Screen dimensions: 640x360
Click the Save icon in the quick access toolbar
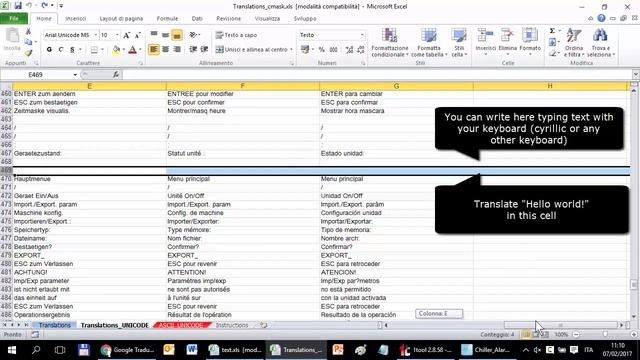pyautogui.click(x=18, y=6)
